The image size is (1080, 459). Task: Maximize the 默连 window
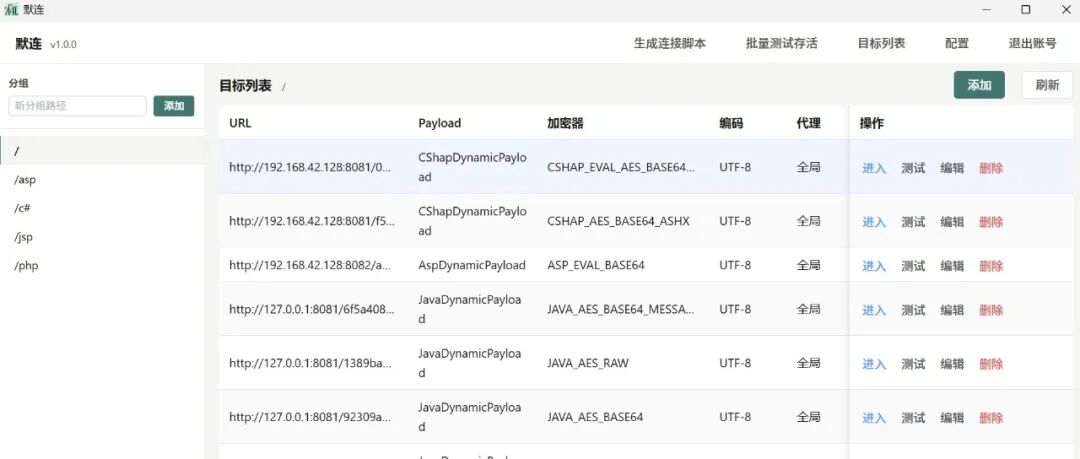coord(1026,10)
